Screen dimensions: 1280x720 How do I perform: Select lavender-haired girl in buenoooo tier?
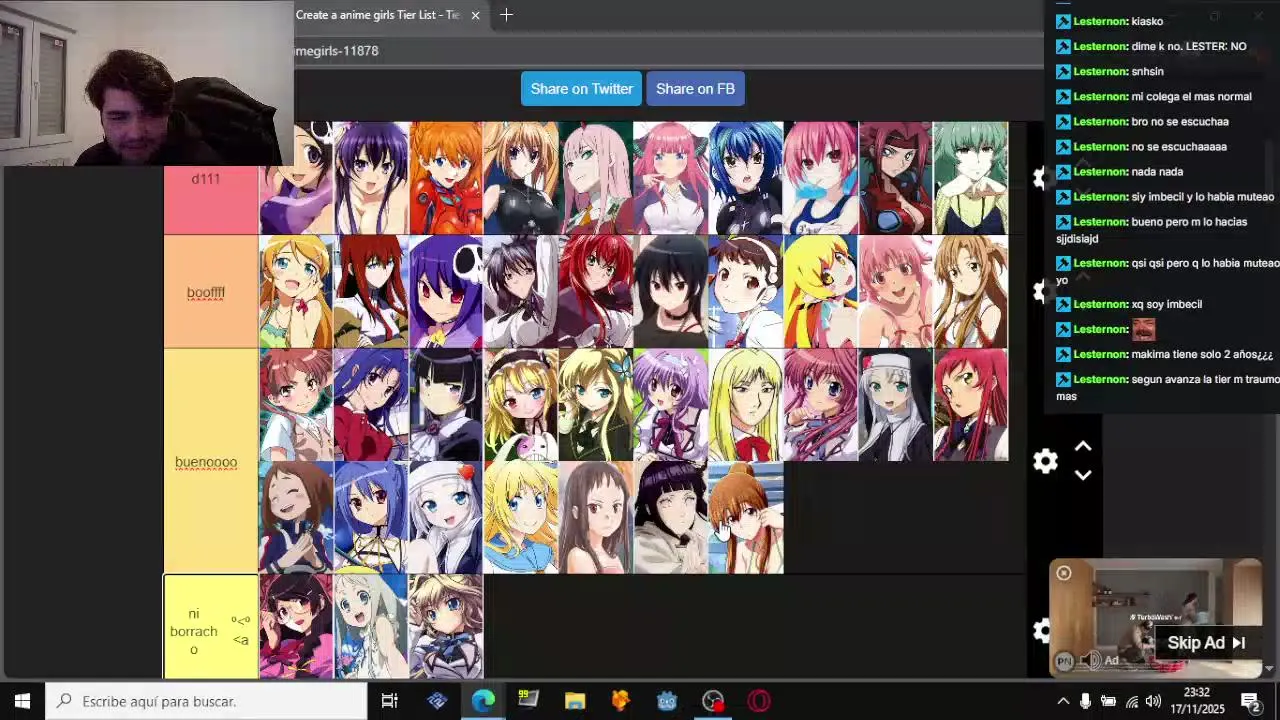pyautogui.click(x=671, y=404)
